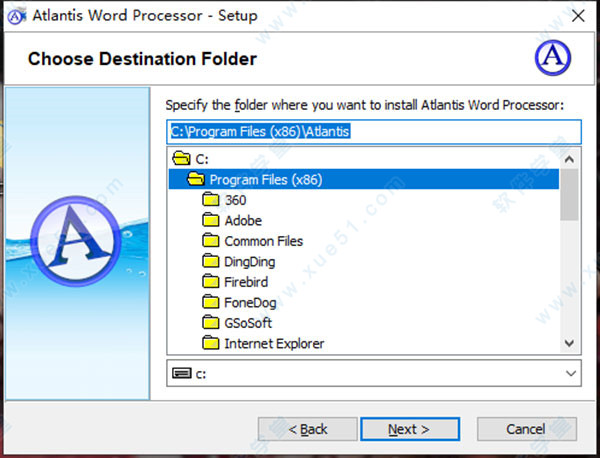Click the folder icon next to Common Files

(210, 241)
